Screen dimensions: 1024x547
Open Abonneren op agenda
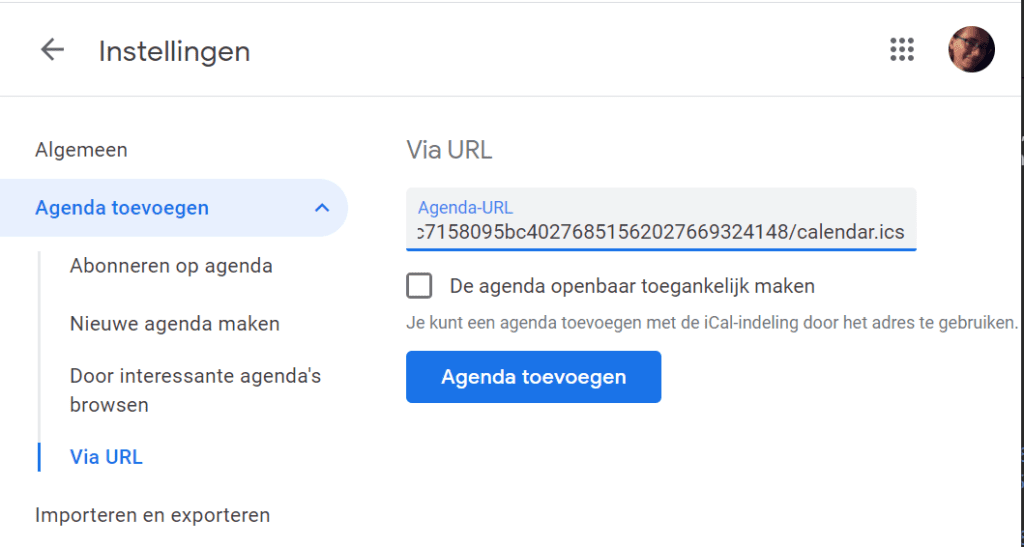171,266
